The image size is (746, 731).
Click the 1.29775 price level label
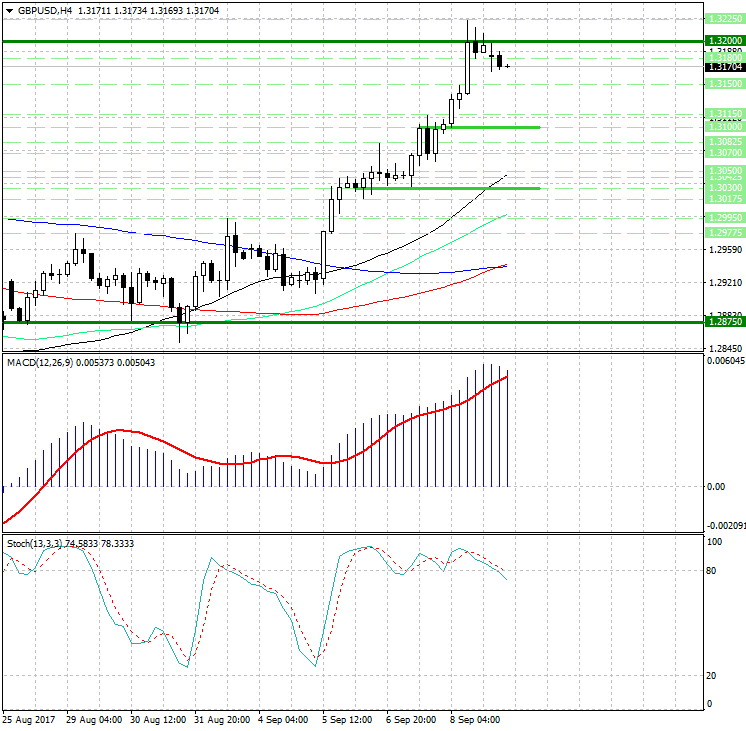pos(723,232)
